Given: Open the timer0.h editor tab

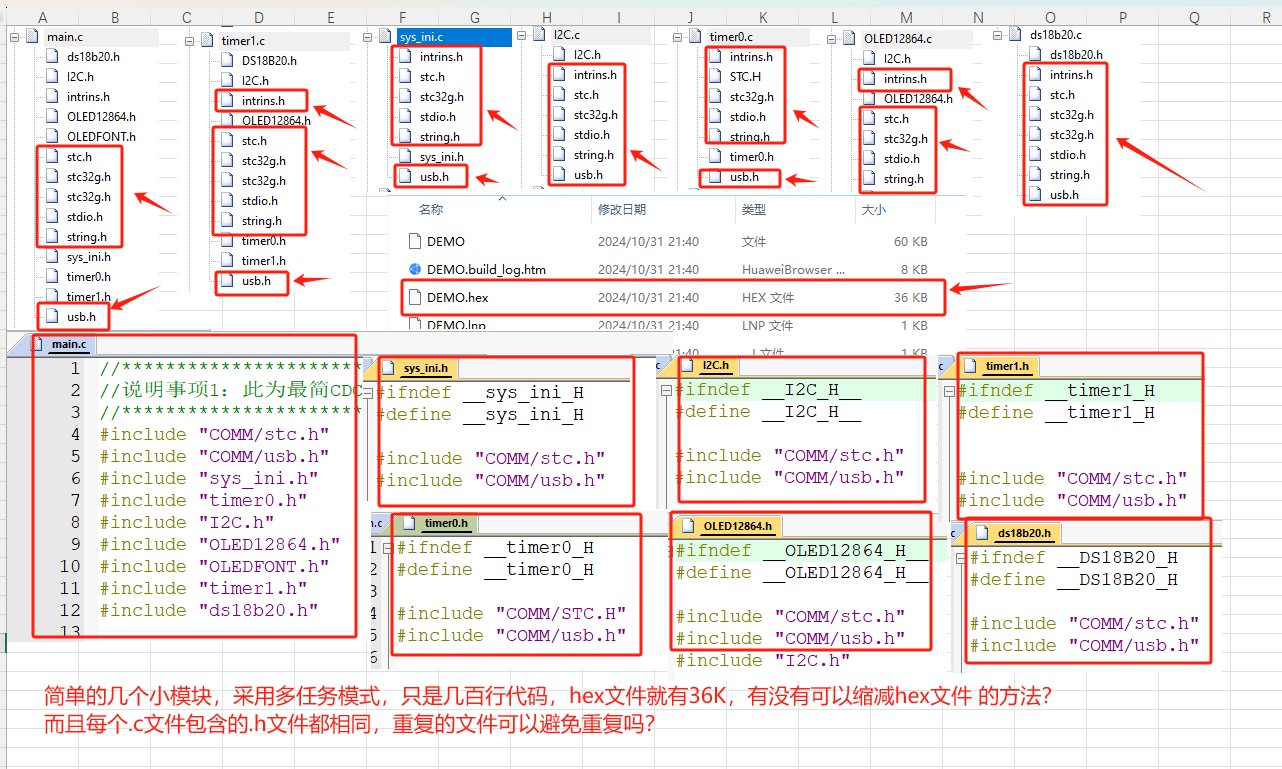Looking at the screenshot, I should [436, 523].
